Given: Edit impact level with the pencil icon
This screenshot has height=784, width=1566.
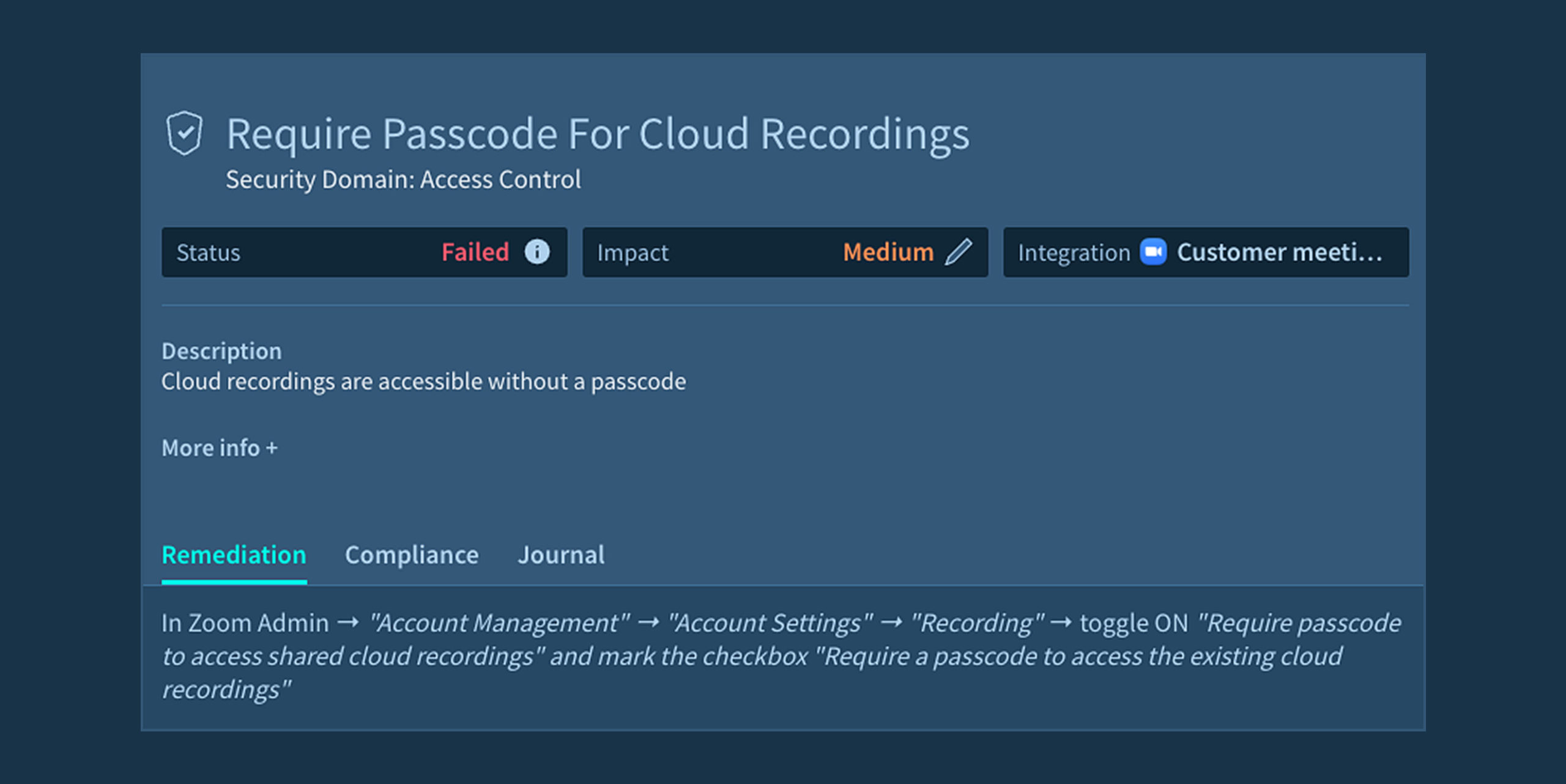Looking at the screenshot, I should (x=958, y=252).
